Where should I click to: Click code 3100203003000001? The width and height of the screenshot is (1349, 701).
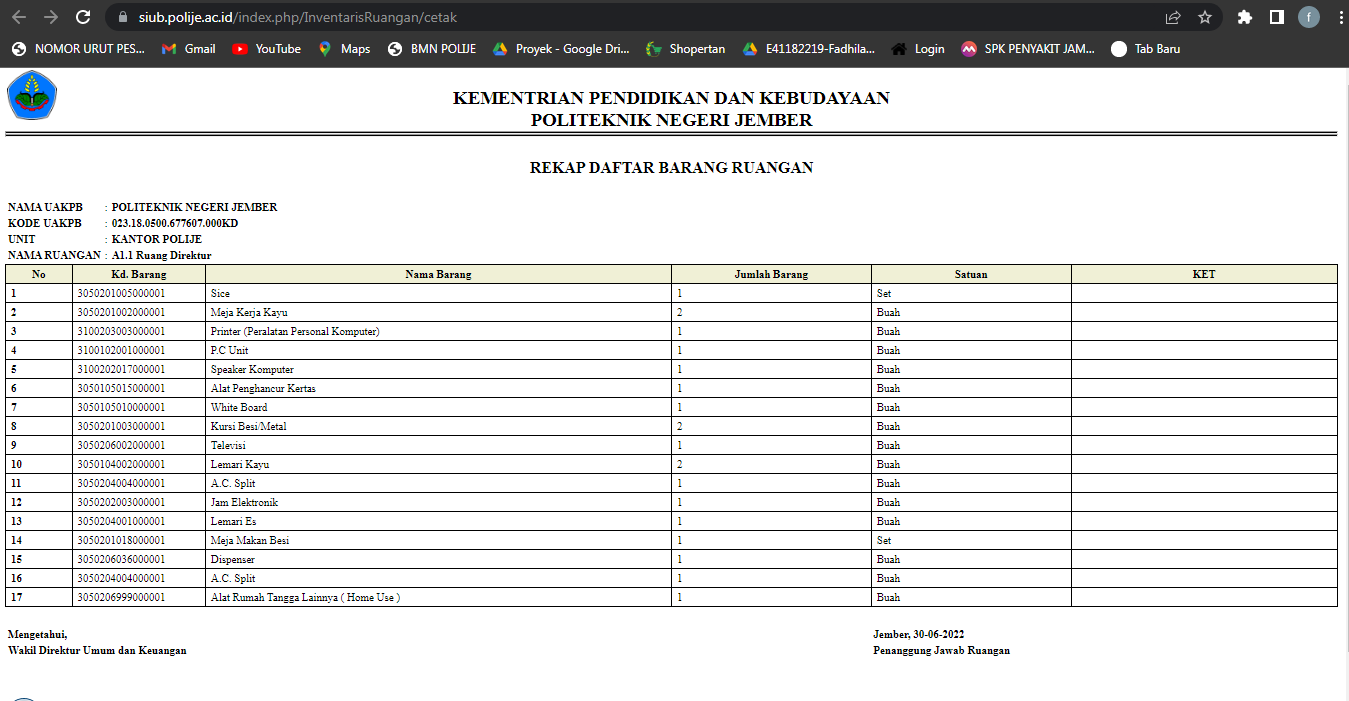121,332
